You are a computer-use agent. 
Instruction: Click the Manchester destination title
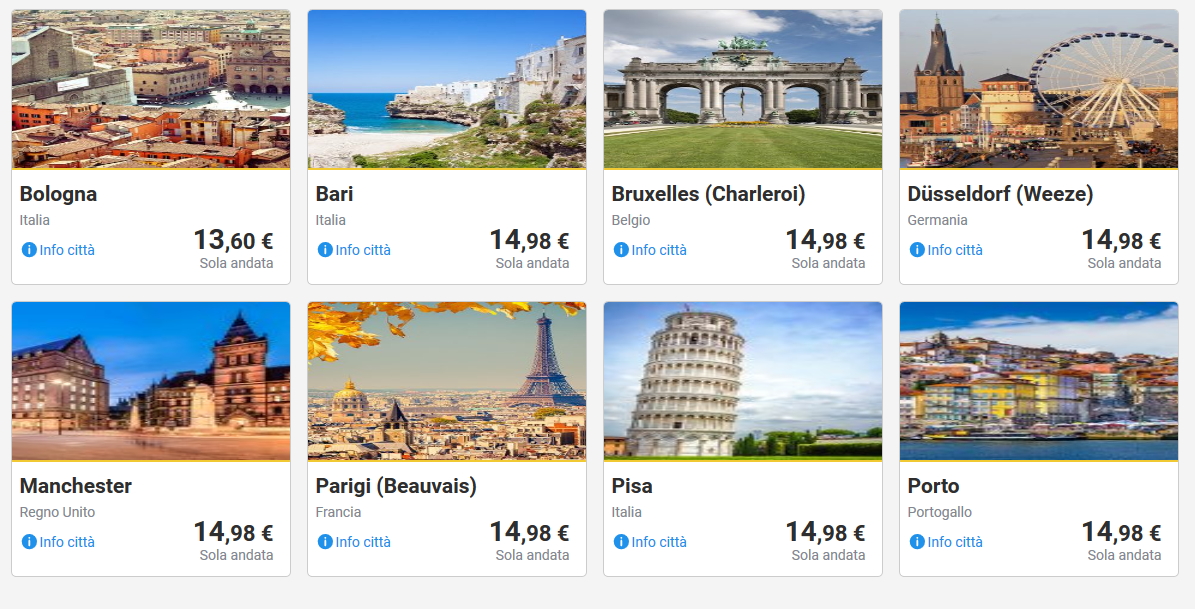[x=76, y=486]
